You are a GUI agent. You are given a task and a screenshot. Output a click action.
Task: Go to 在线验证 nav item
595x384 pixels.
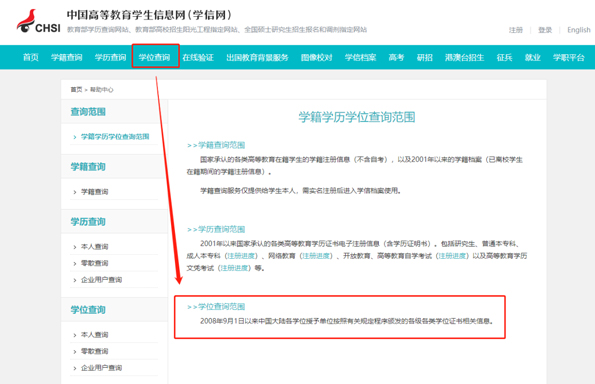pos(198,57)
